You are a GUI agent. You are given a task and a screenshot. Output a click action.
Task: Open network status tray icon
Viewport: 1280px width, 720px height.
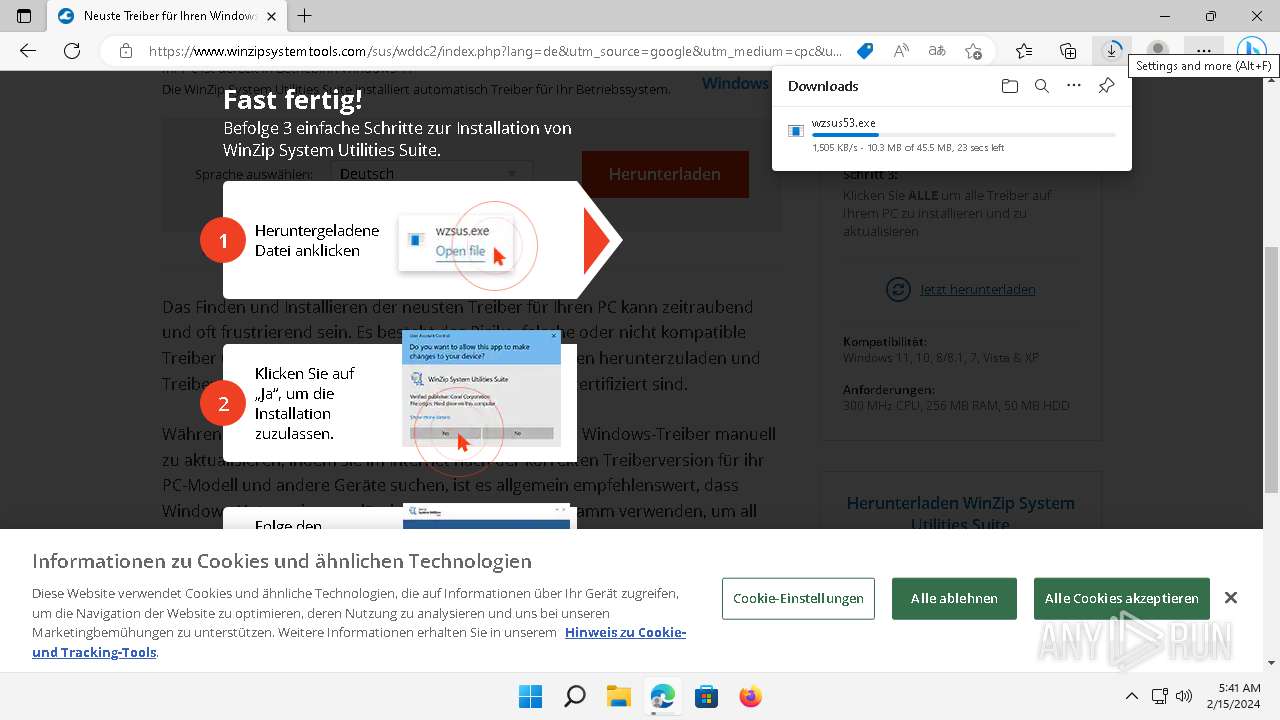pos(1160,696)
